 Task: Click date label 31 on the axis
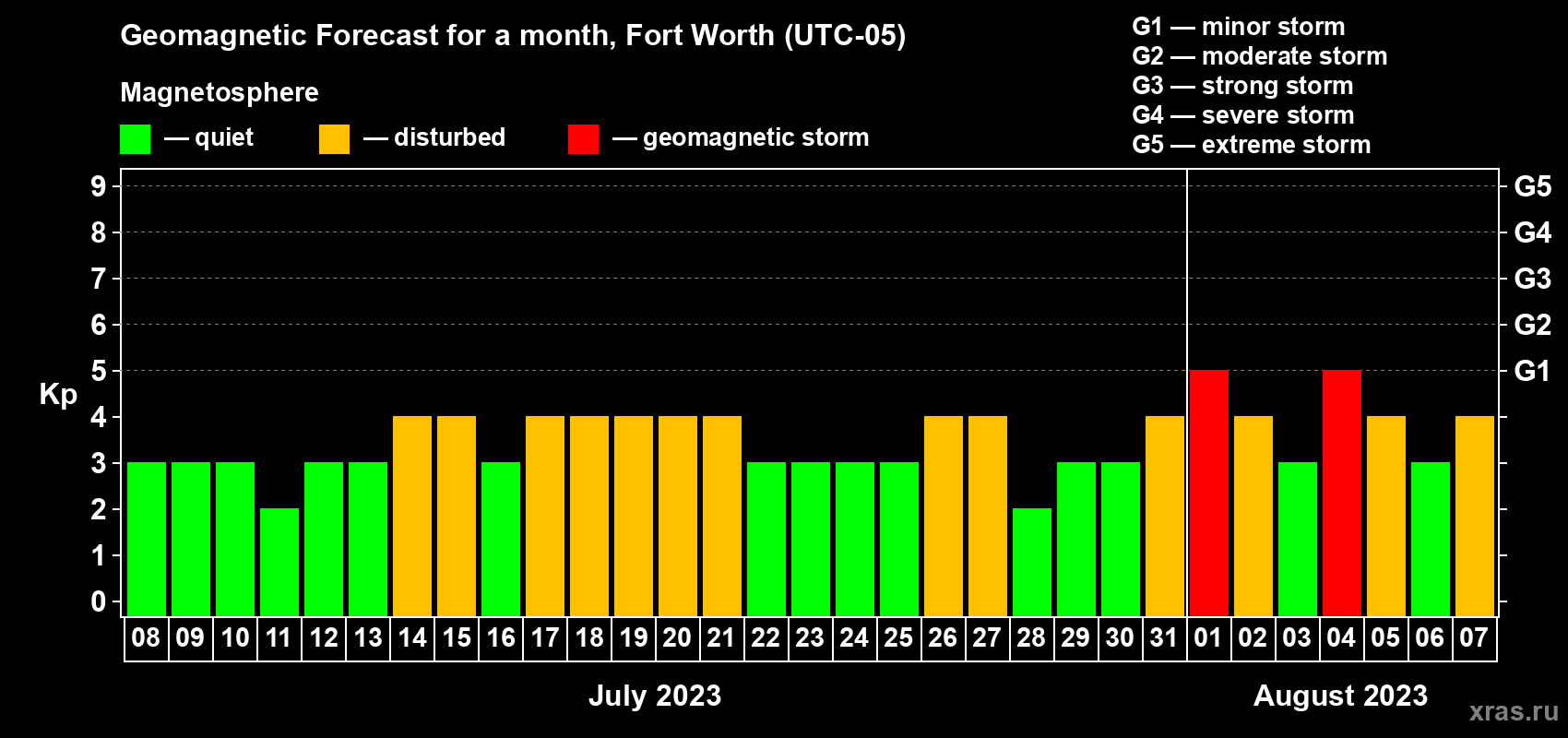tap(1164, 638)
